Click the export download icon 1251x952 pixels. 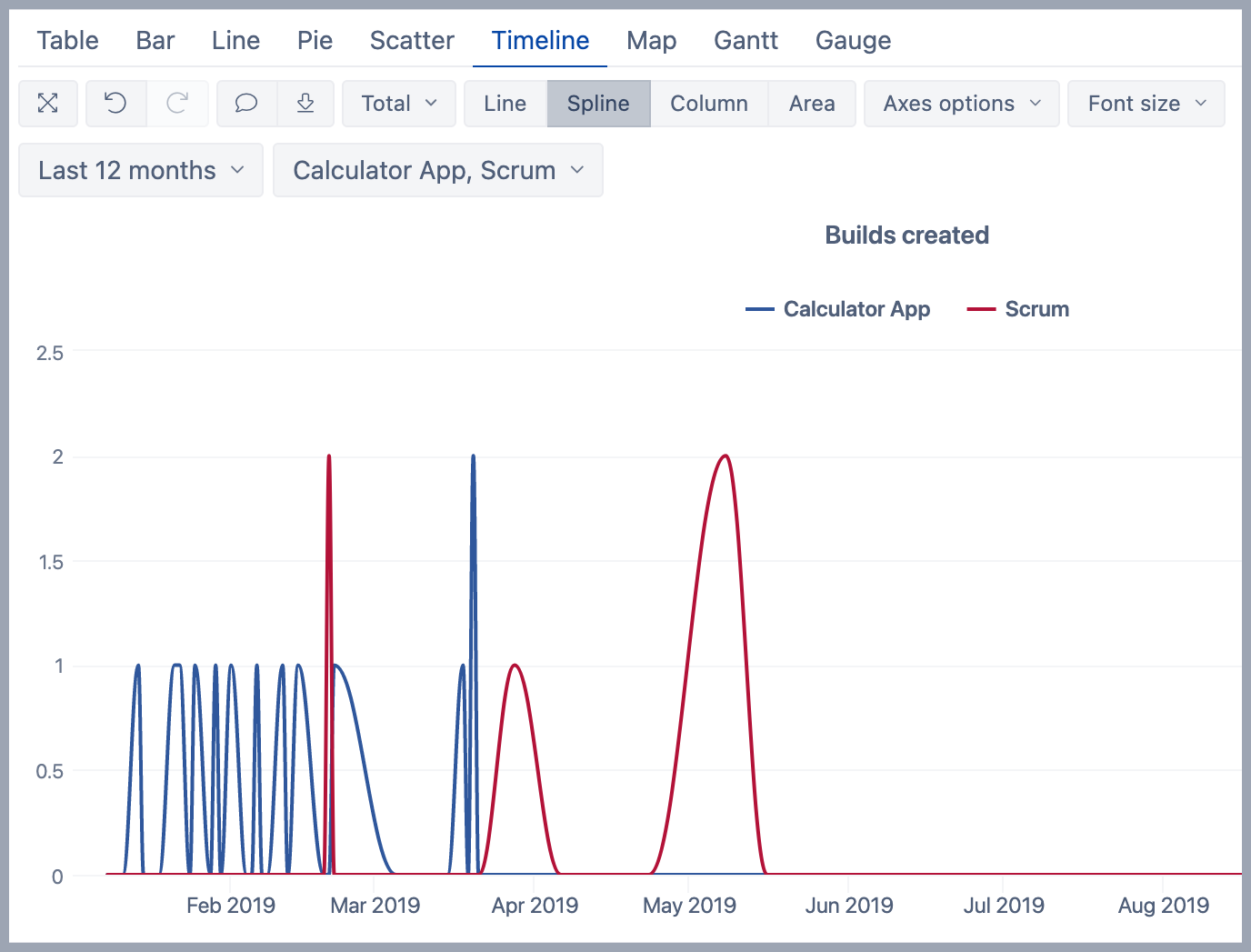(305, 104)
